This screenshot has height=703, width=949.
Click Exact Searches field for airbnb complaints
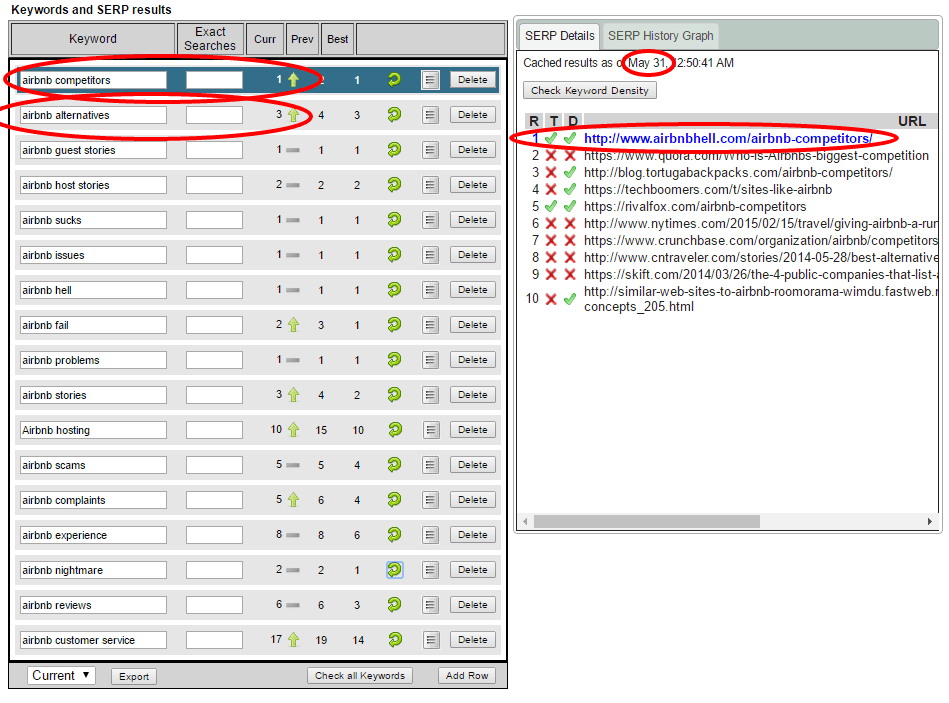coord(214,500)
